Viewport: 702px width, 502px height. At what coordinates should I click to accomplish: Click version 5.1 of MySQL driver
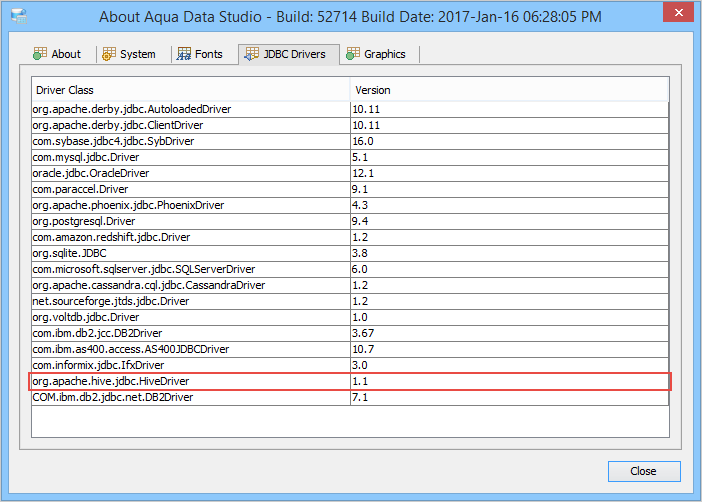tap(360, 157)
